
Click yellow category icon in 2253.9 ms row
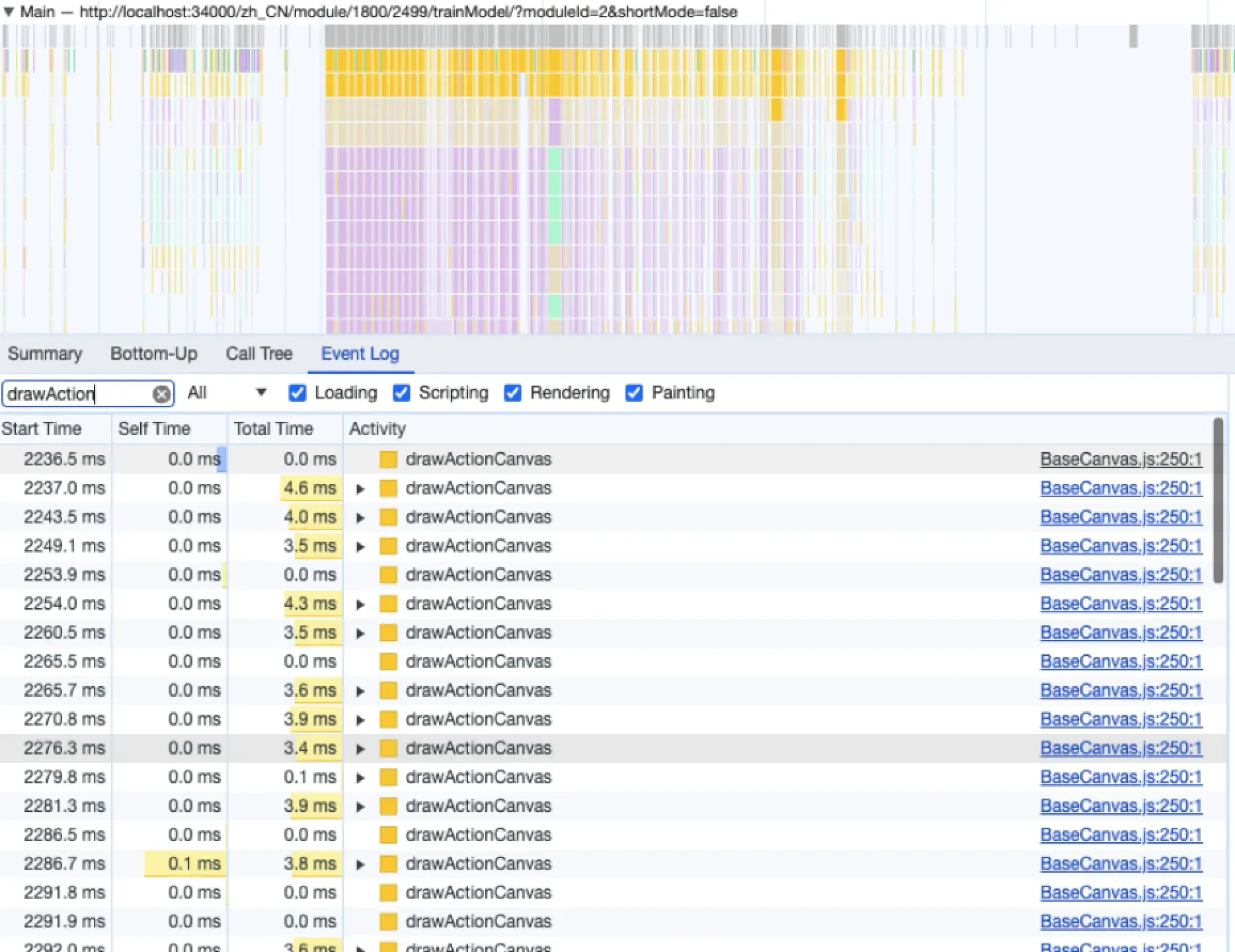388,575
